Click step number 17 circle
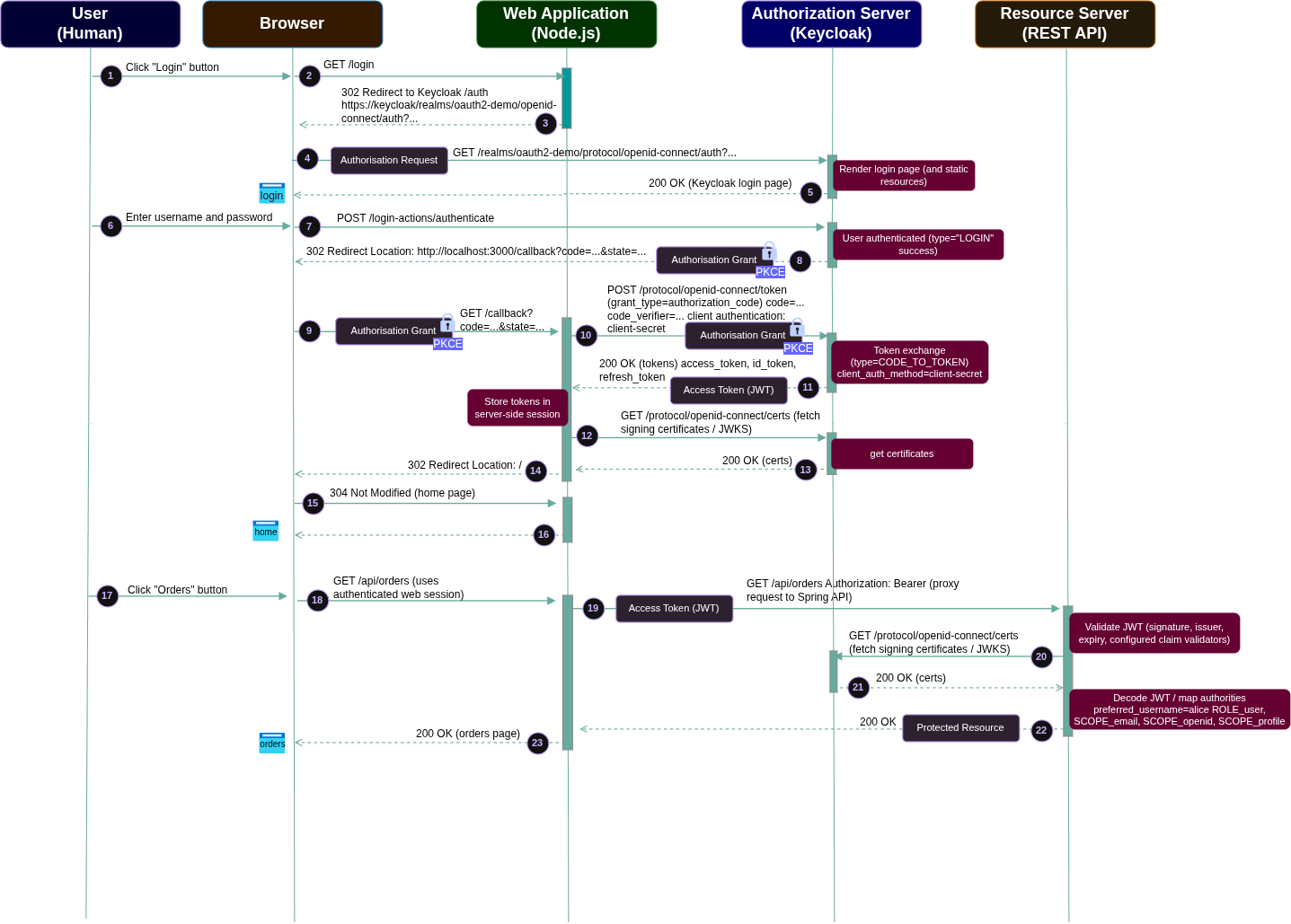The image size is (1291, 924). pos(107,596)
